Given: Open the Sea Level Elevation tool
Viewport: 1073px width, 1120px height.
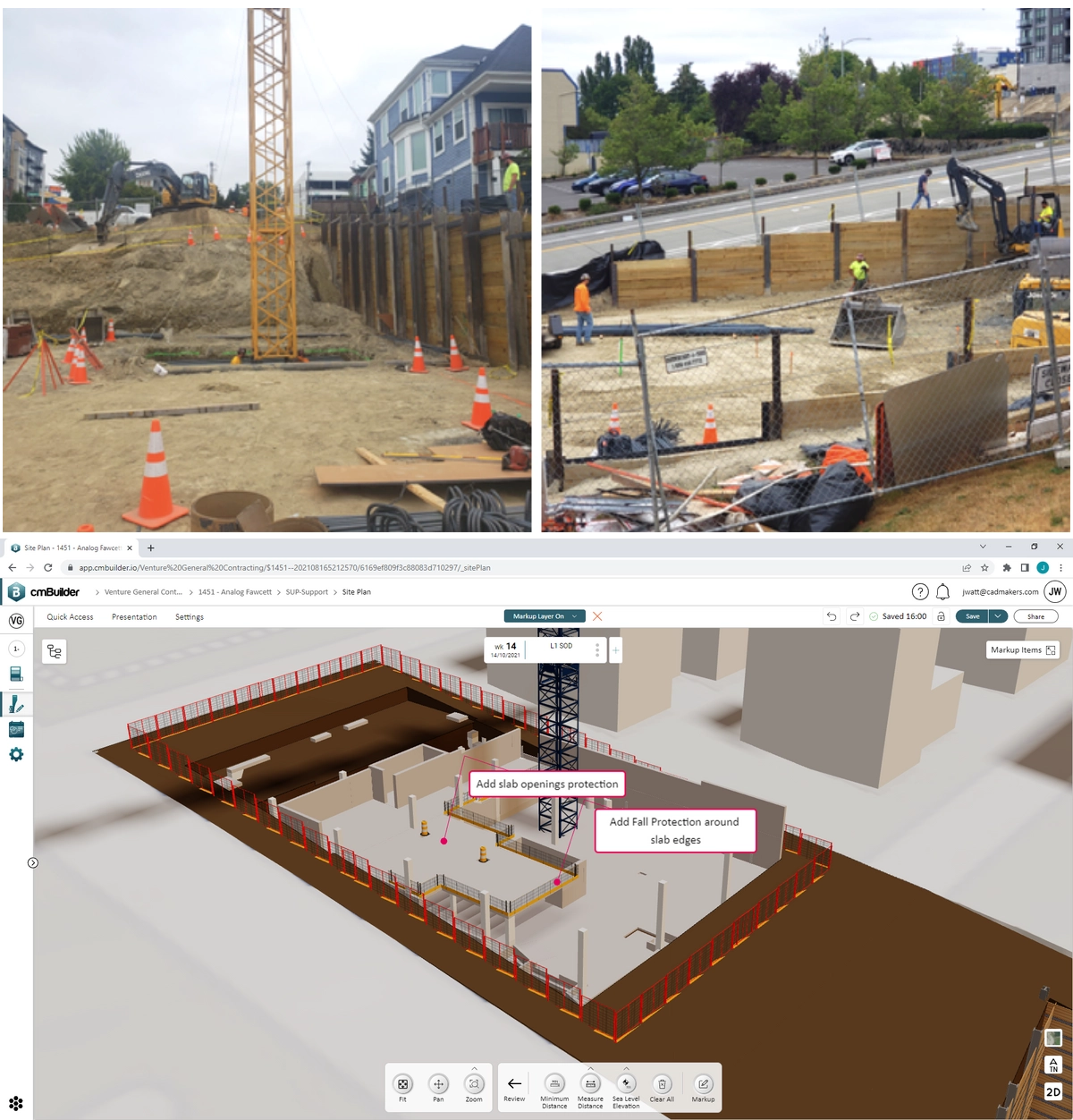Looking at the screenshot, I should 626,1085.
